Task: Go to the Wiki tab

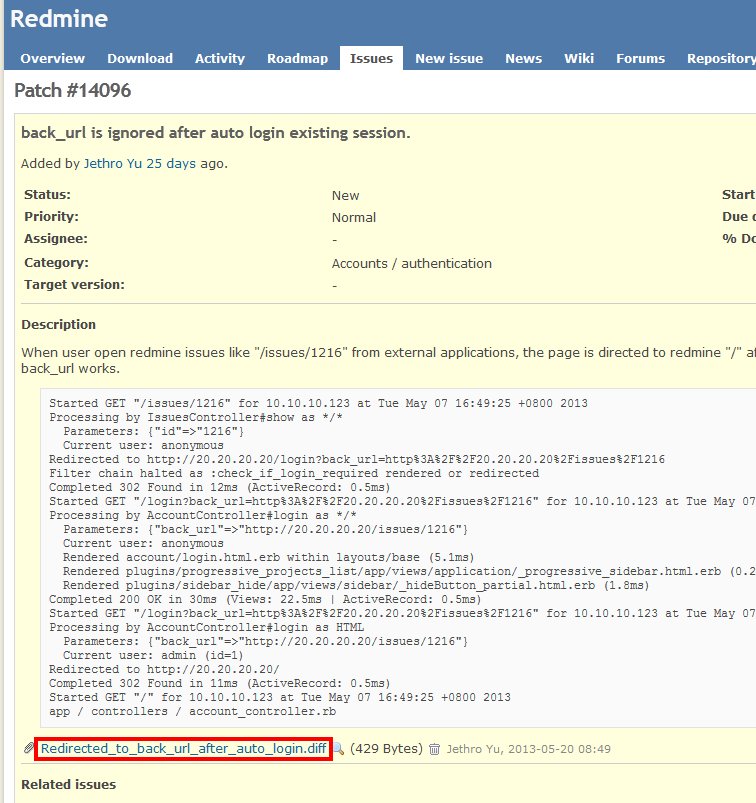Action: click(x=579, y=58)
